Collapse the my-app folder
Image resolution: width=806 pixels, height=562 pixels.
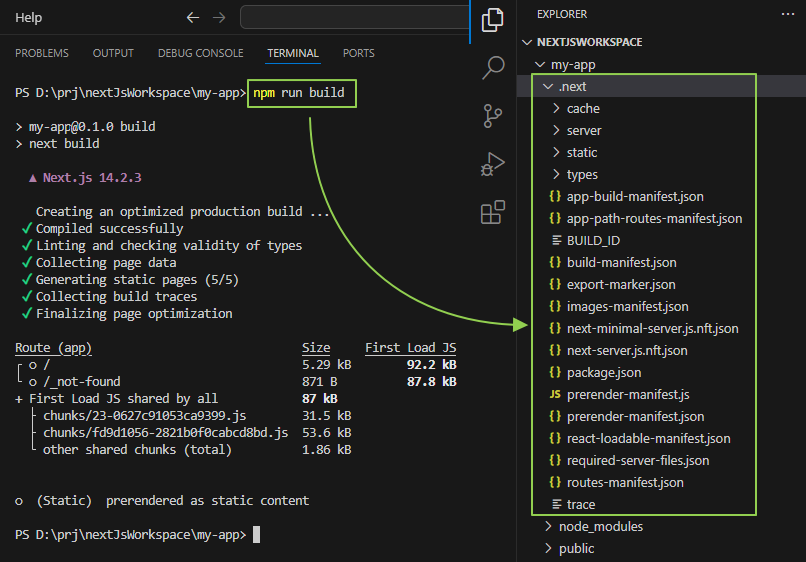coord(540,64)
